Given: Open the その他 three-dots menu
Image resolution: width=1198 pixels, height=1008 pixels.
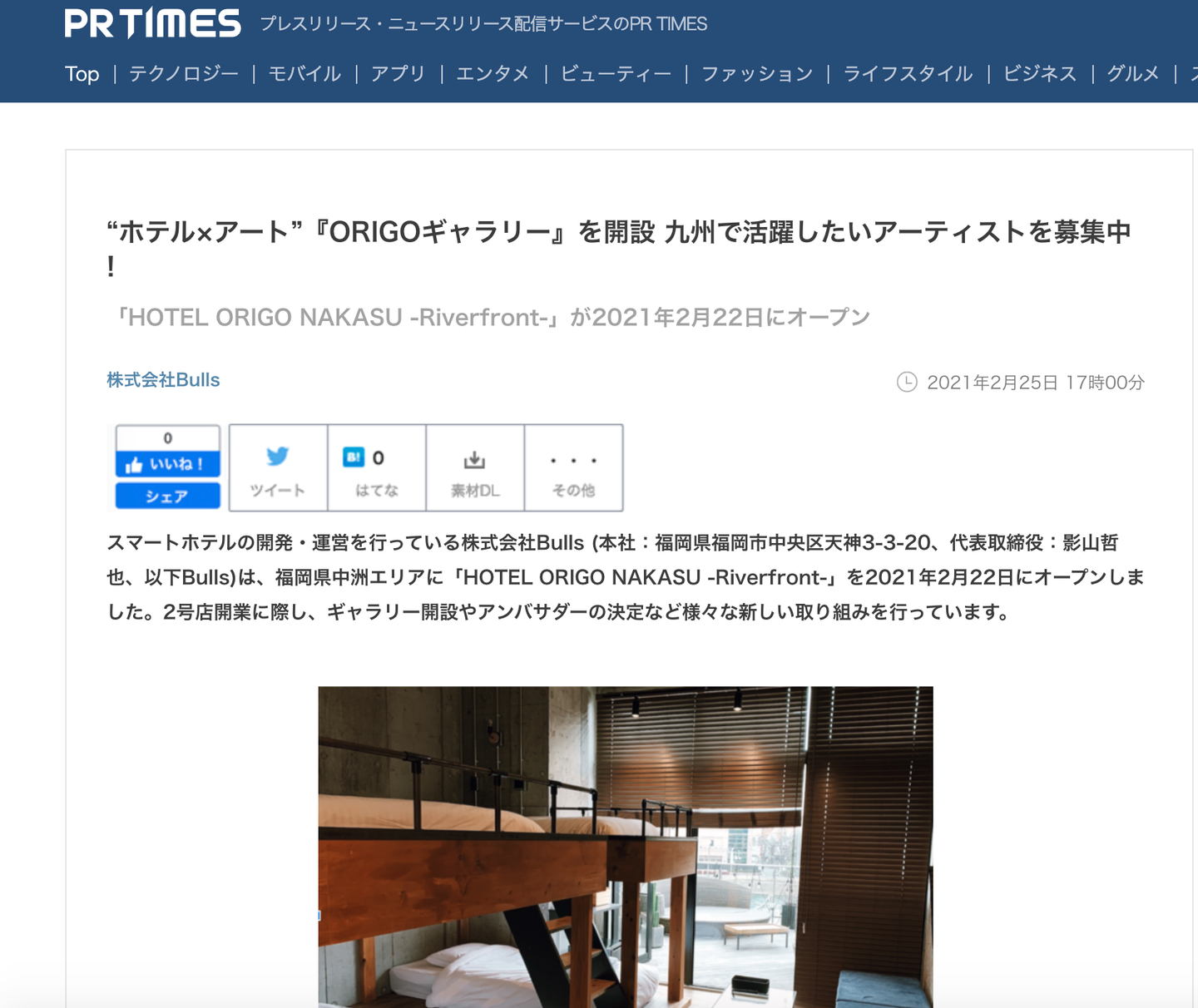Looking at the screenshot, I should point(573,467).
